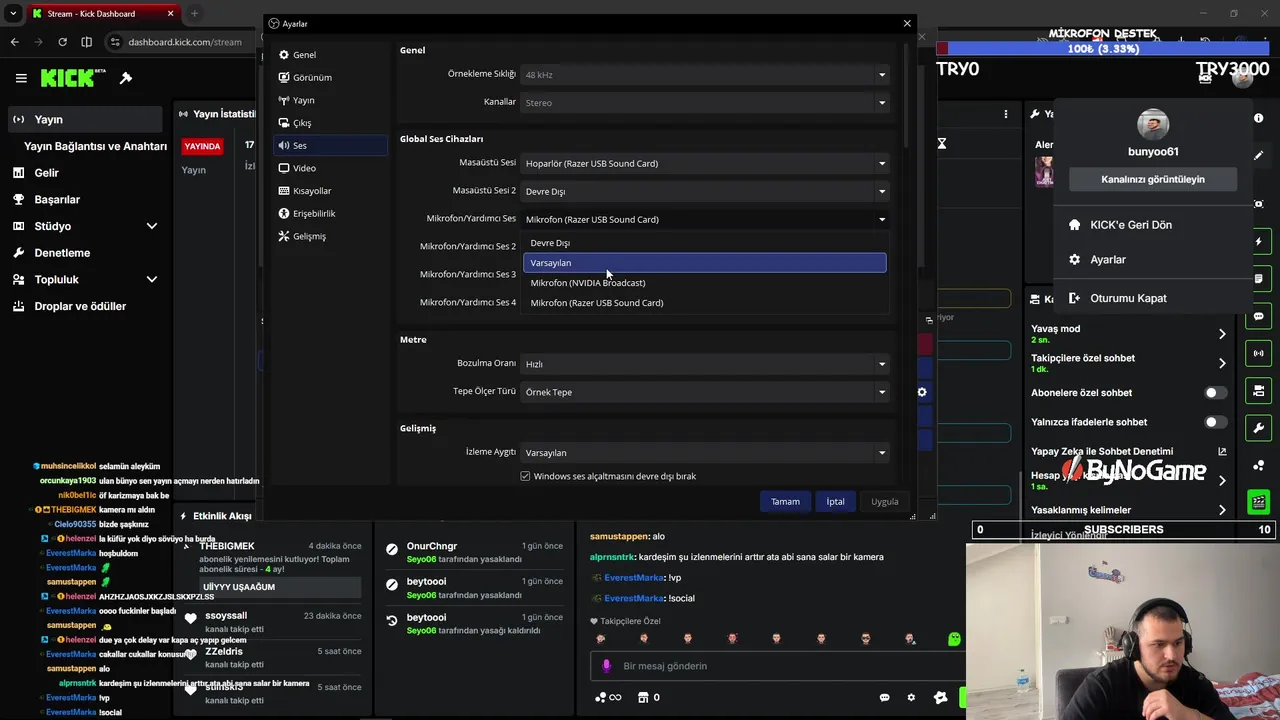The height and width of the screenshot is (720, 1280).
Task: Click the hourglass icon on the stream panel
Action: coord(941,144)
